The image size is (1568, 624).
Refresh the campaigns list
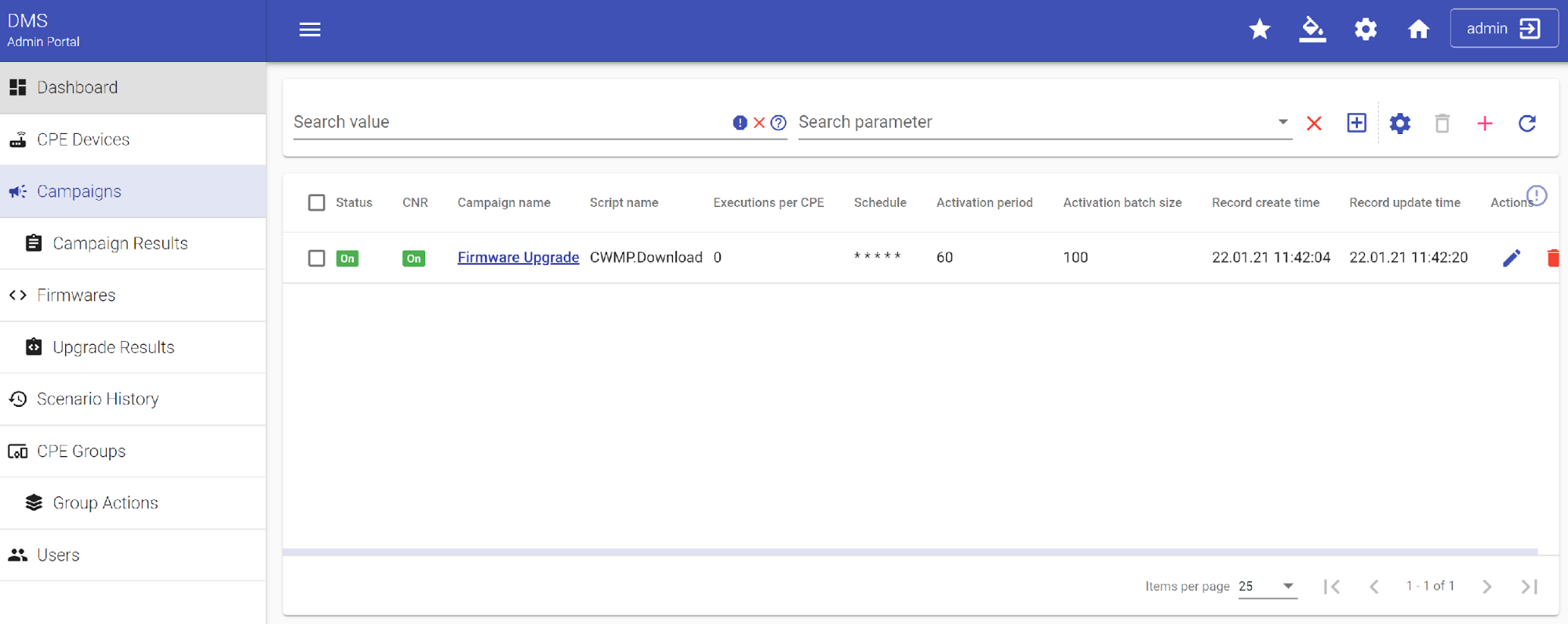point(1526,123)
